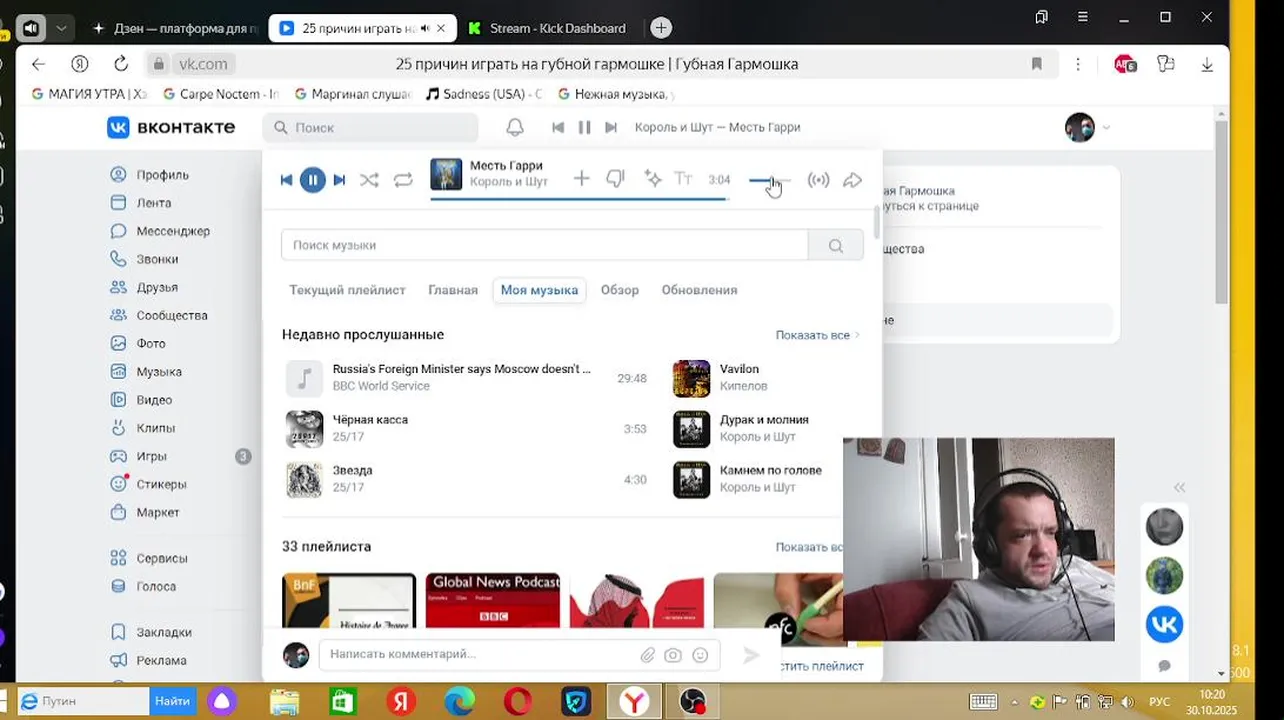
Task: Open 'МАГИЯ УТРА' bookmark
Action: pos(88,94)
